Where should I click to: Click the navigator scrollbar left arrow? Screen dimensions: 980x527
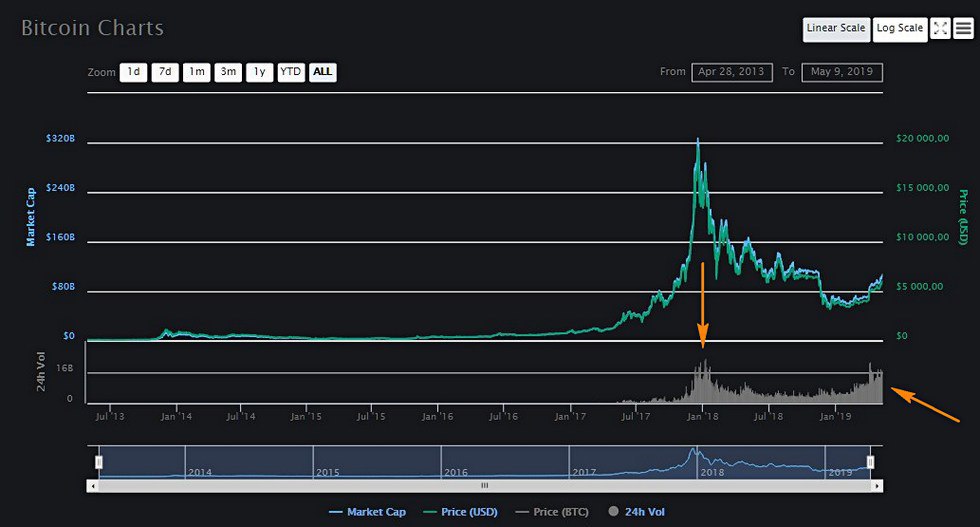point(93,486)
